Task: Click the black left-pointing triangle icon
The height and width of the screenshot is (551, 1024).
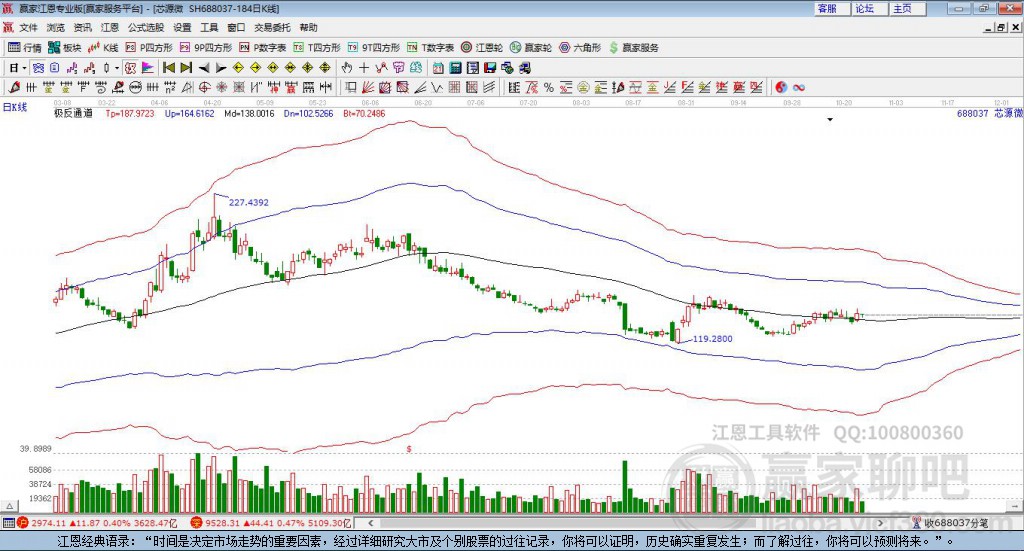Action: [204, 68]
